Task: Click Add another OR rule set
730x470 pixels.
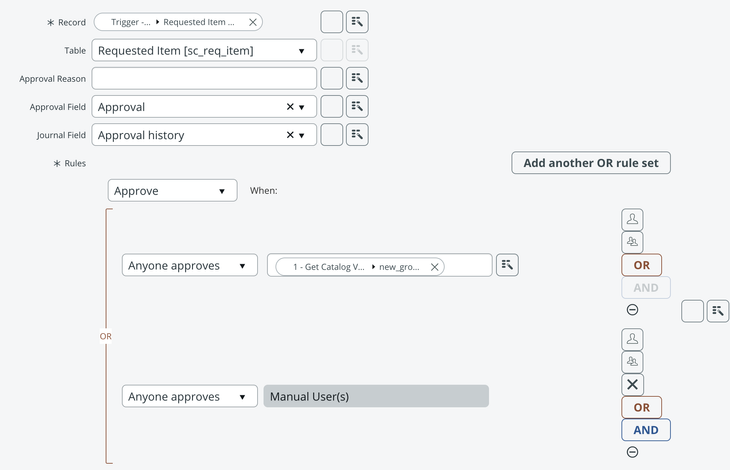Action: (x=591, y=163)
